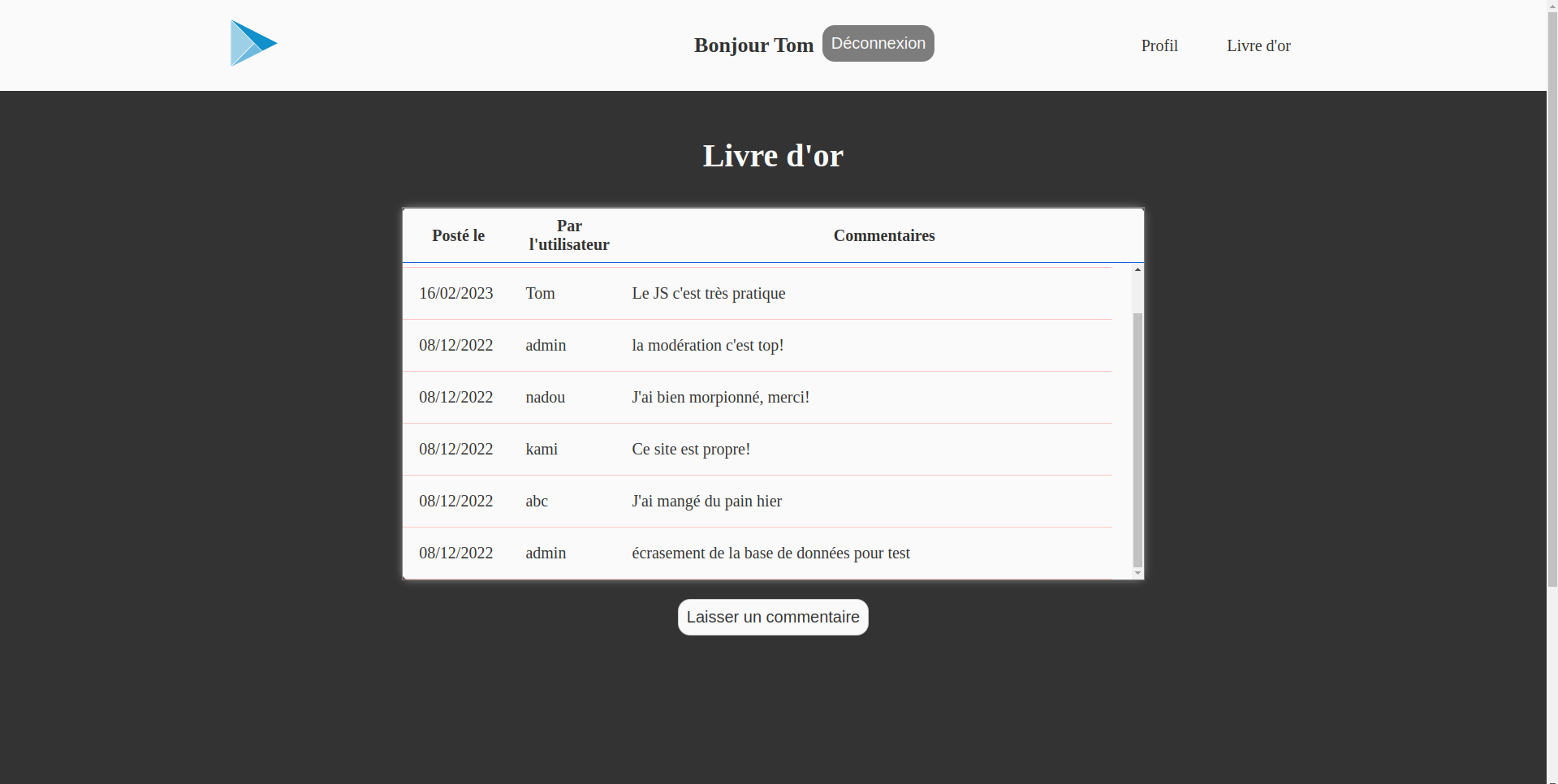The image size is (1558, 784).
Task: Click Laisser un commentaire button
Action: (x=773, y=617)
